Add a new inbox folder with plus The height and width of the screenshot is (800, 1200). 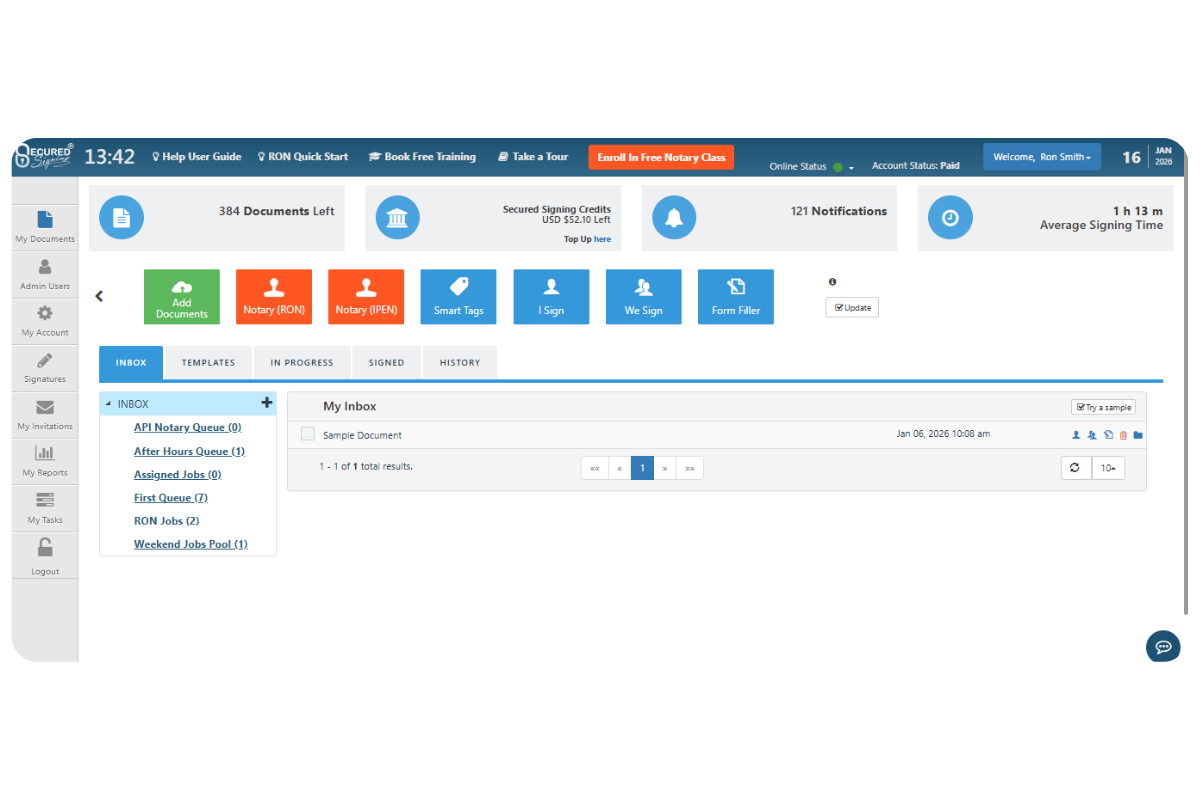[267, 403]
